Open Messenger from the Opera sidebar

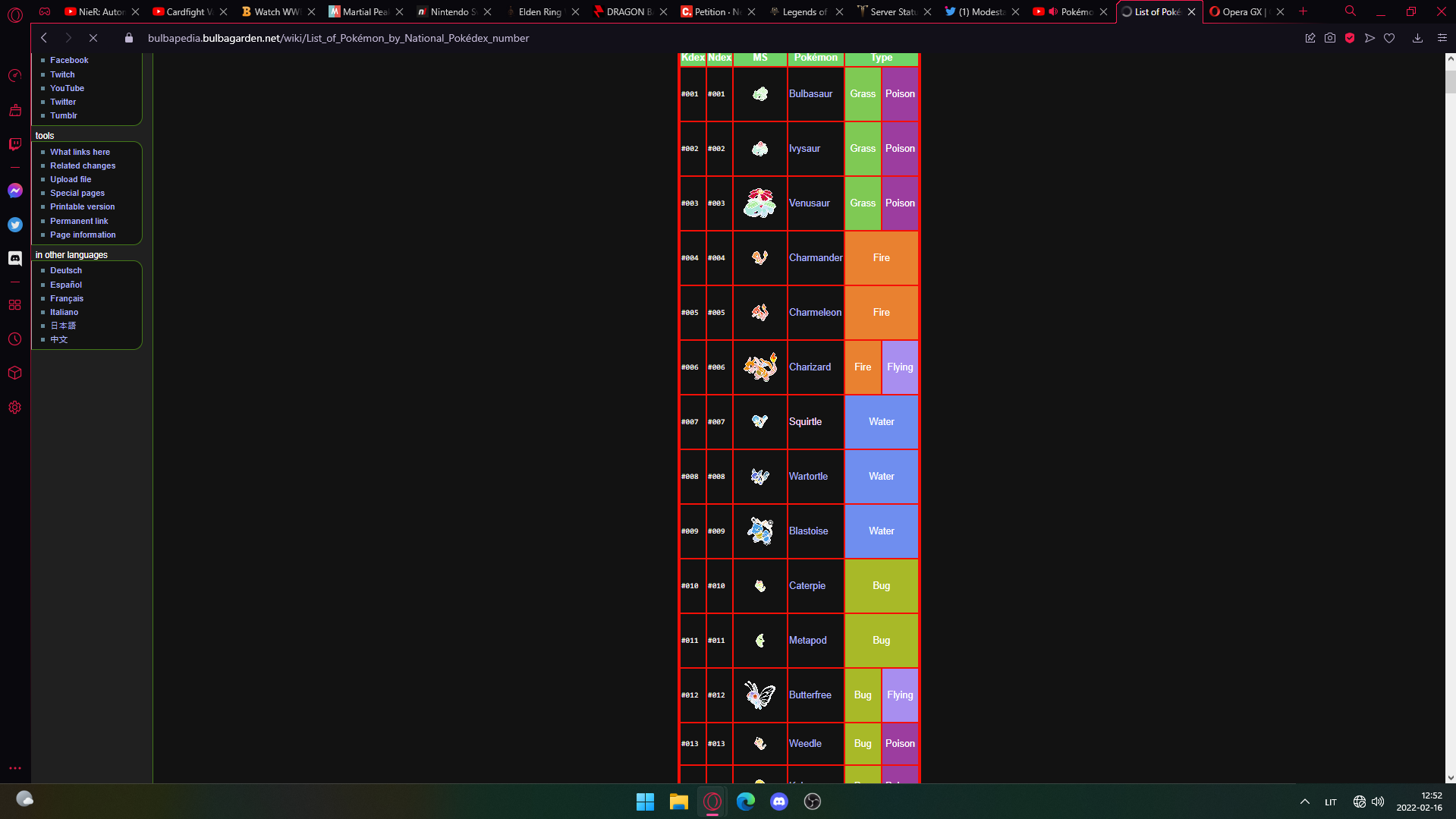tap(14, 191)
